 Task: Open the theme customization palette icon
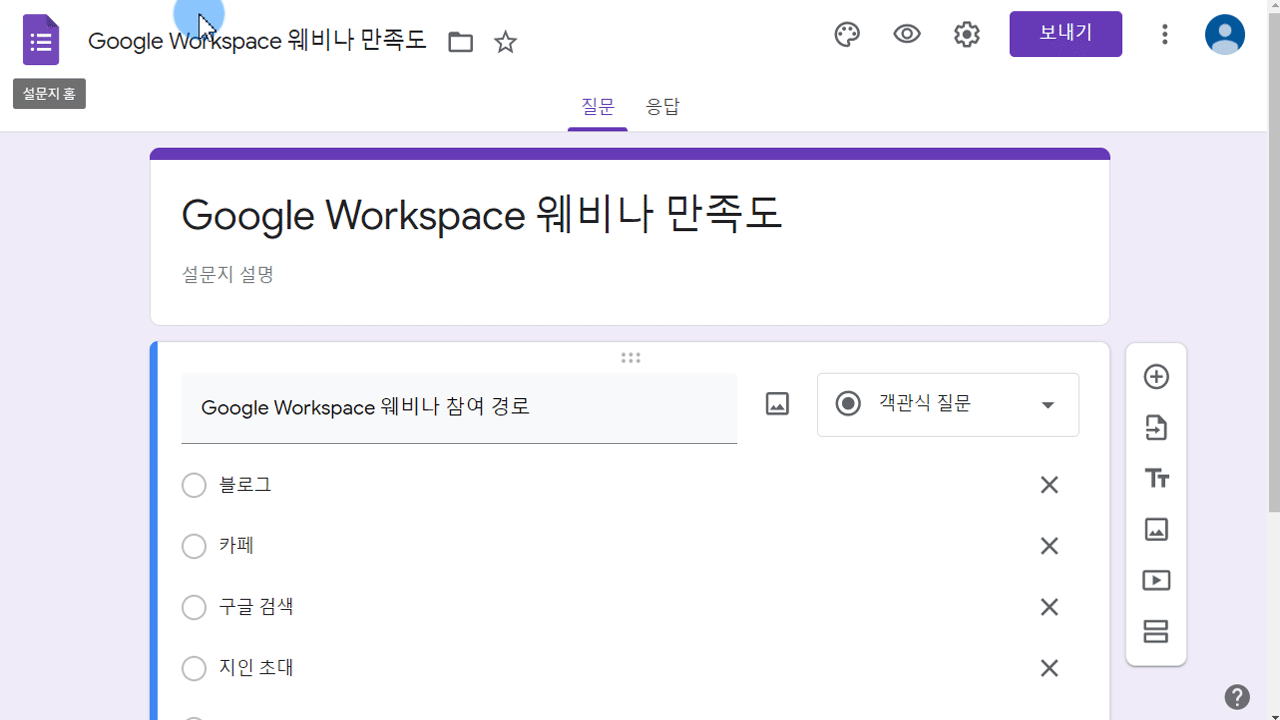[847, 35]
